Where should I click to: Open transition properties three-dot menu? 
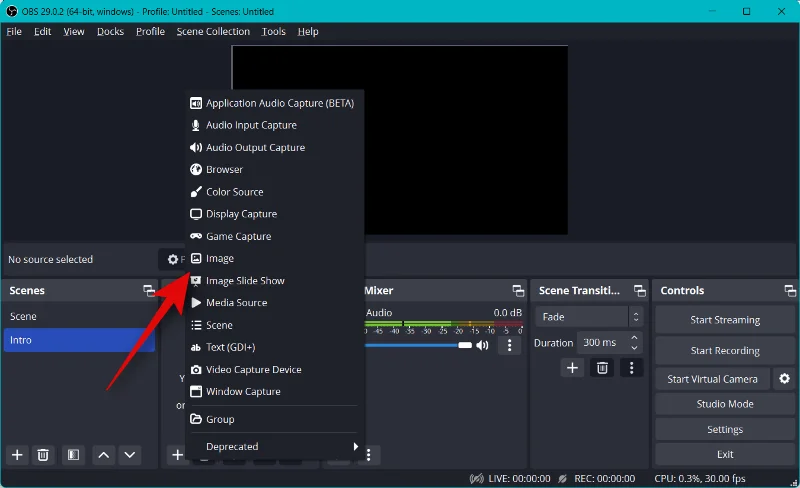coord(632,368)
